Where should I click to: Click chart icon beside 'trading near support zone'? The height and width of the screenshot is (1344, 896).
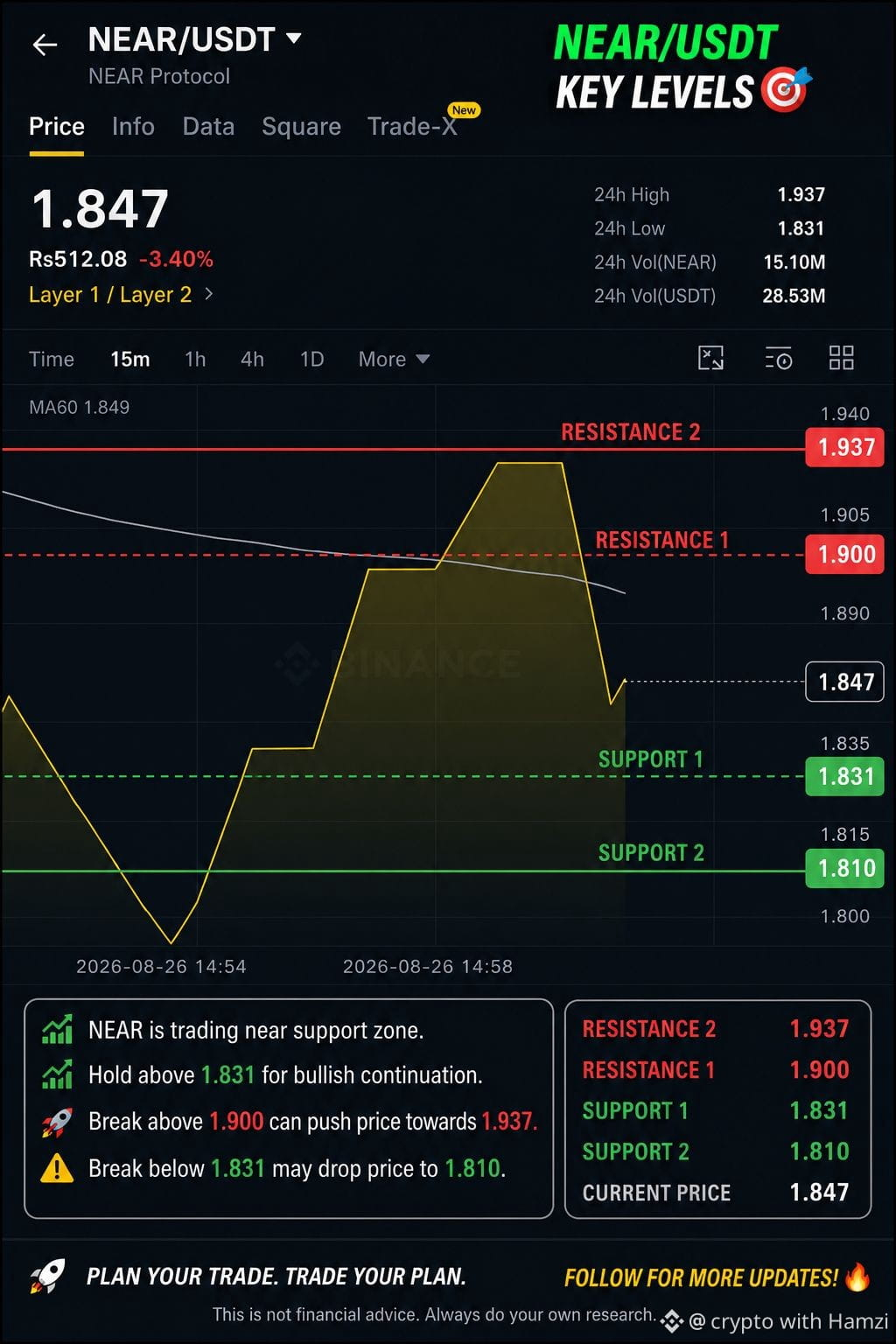[x=57, y=1030]
